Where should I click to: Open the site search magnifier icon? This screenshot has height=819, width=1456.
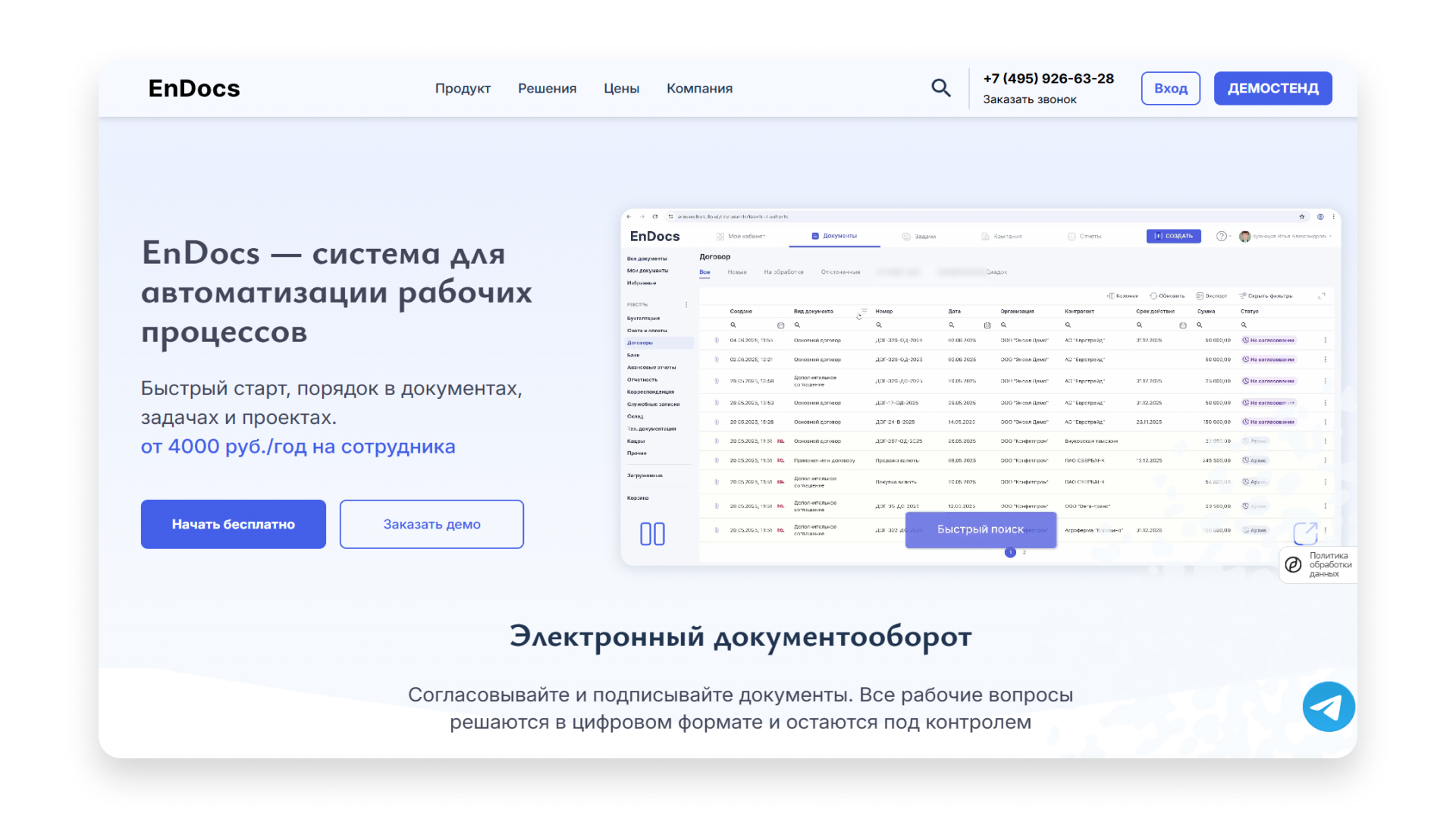pyautogui.click(x=941, y=88)
